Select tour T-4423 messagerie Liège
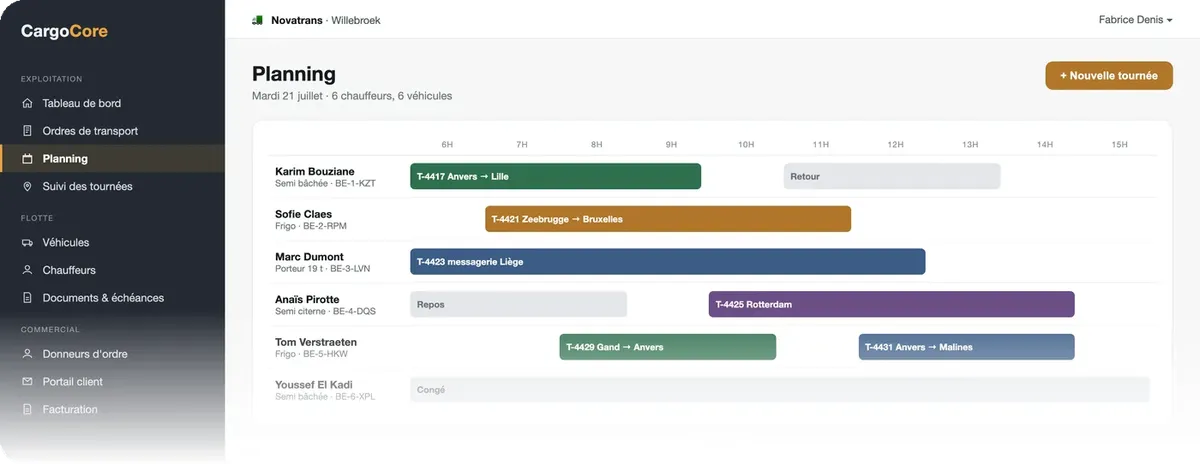1200x464 pixels. (x=667, y=262)
